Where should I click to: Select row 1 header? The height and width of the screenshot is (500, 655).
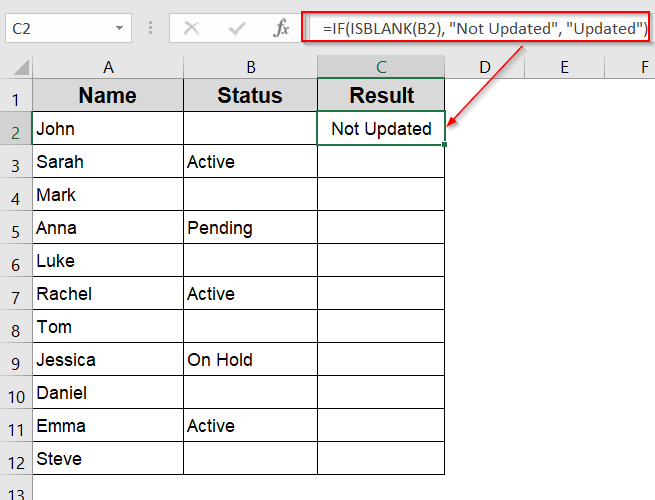click(x=16, y=95)
